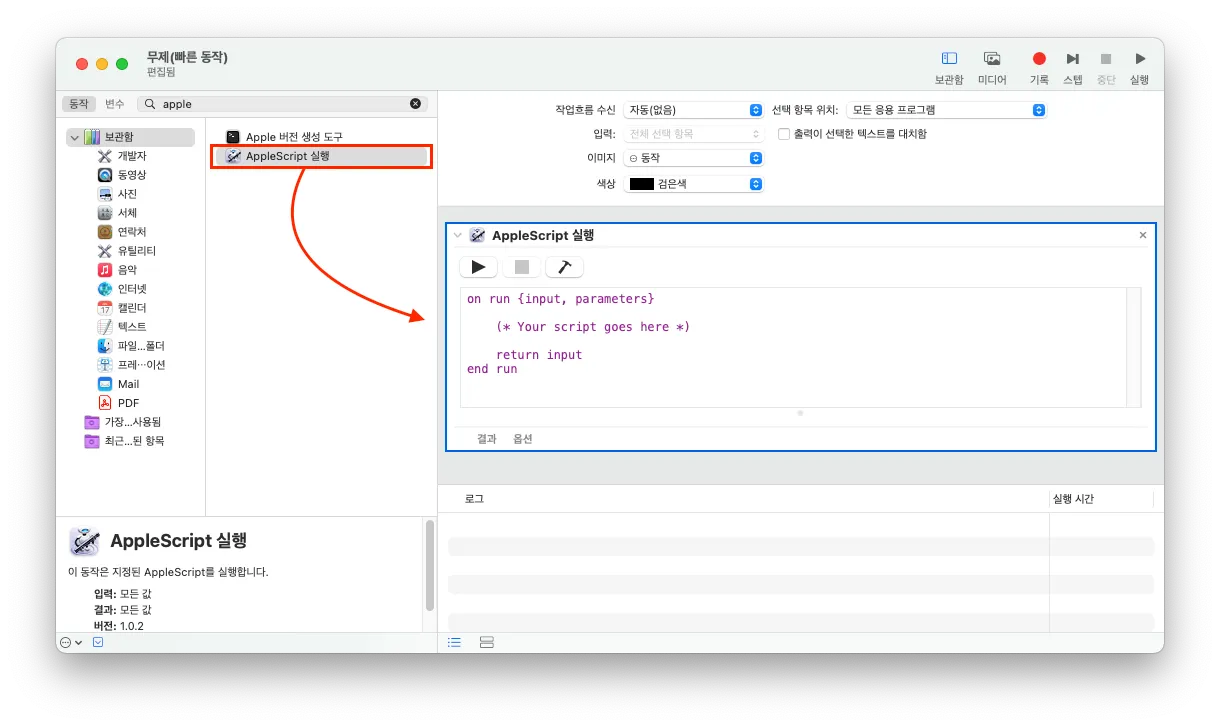
Task: Remove the AppleScript 실행 action with x
Action: tap(1143, 235)
